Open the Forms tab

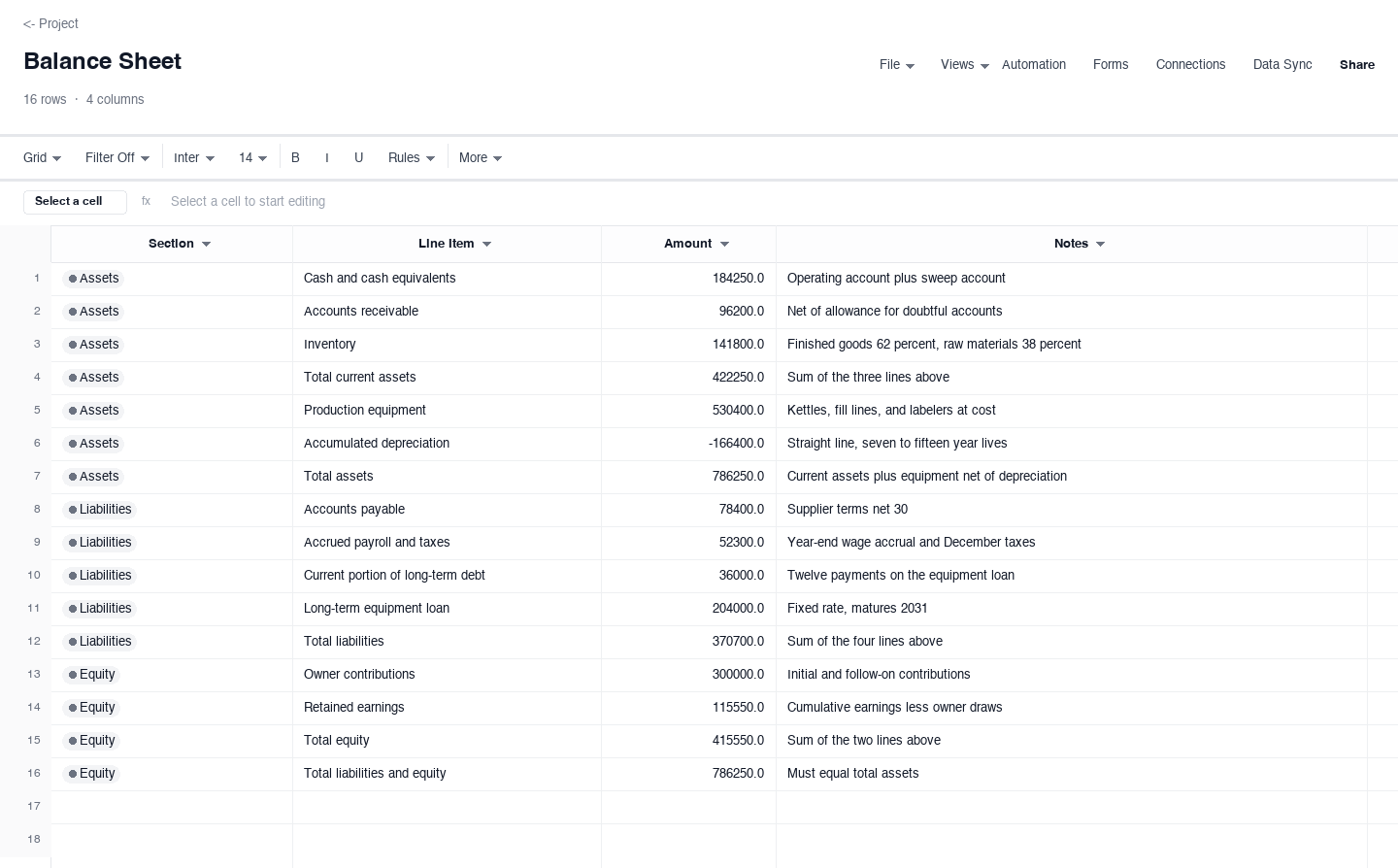tap(1111, 64)
